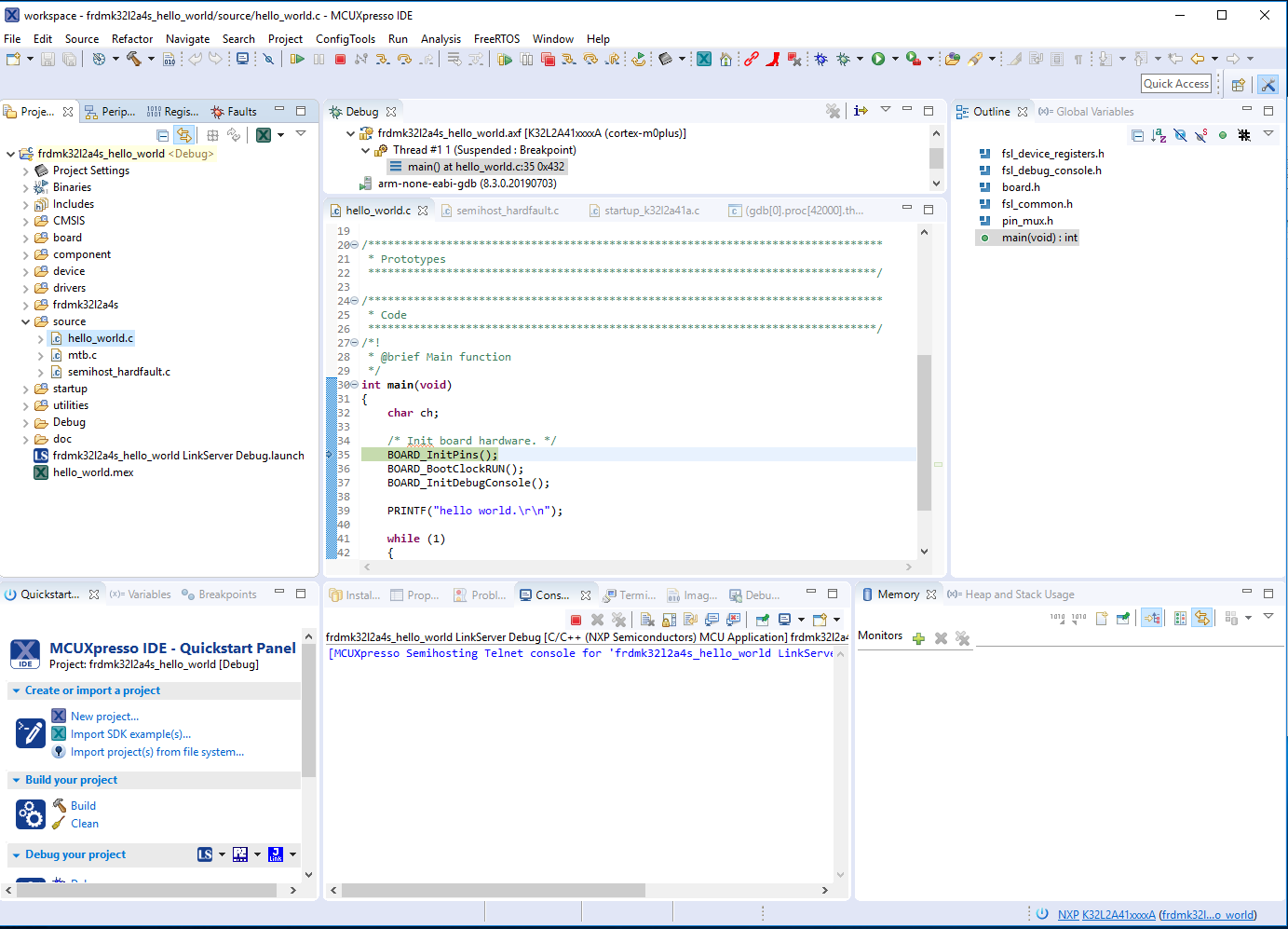
Task: Click the Sort alphabetically icon in Outline
Action: tap(1159, 135)
